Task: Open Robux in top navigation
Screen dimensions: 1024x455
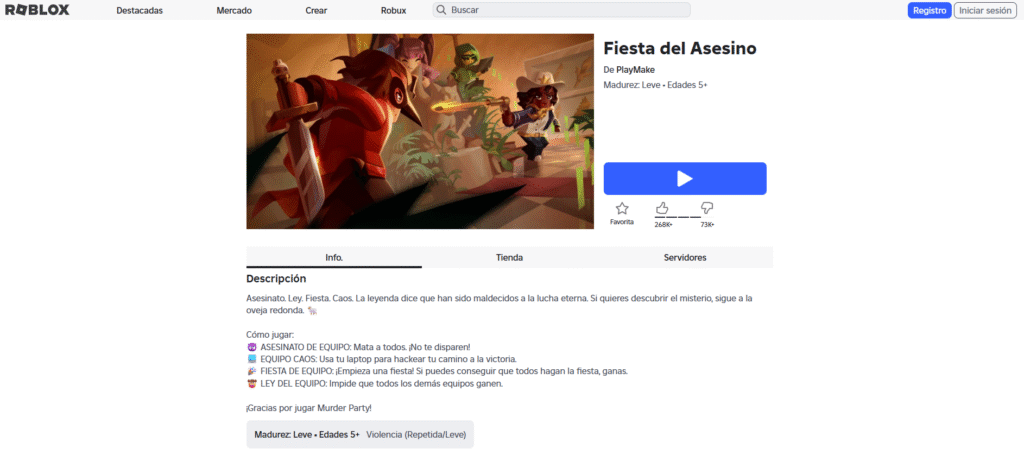Action: pos(393,10)
